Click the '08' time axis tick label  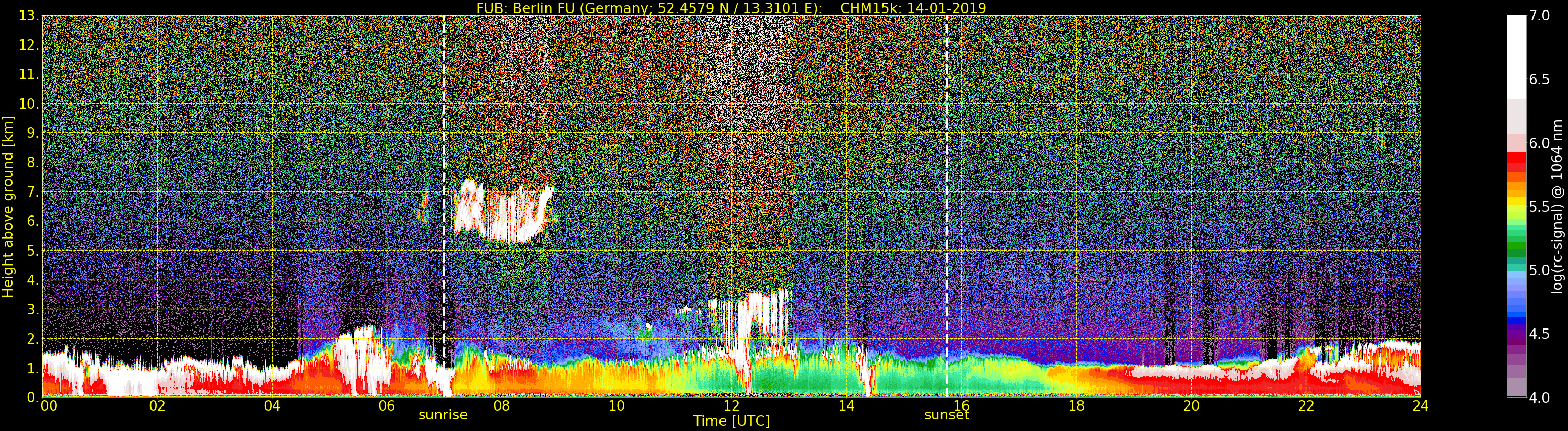pos(502,406)
